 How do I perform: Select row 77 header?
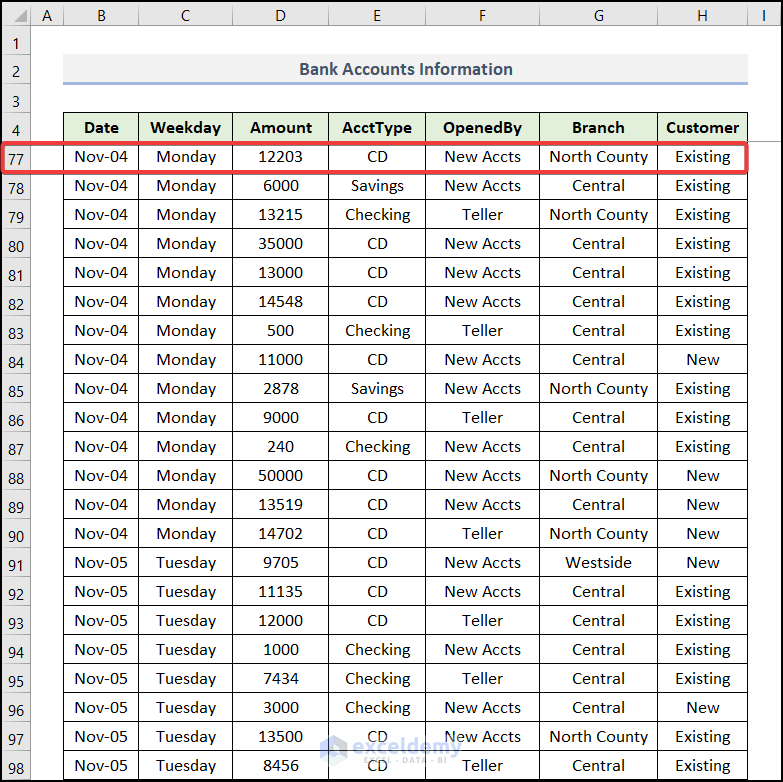point(16,159)
